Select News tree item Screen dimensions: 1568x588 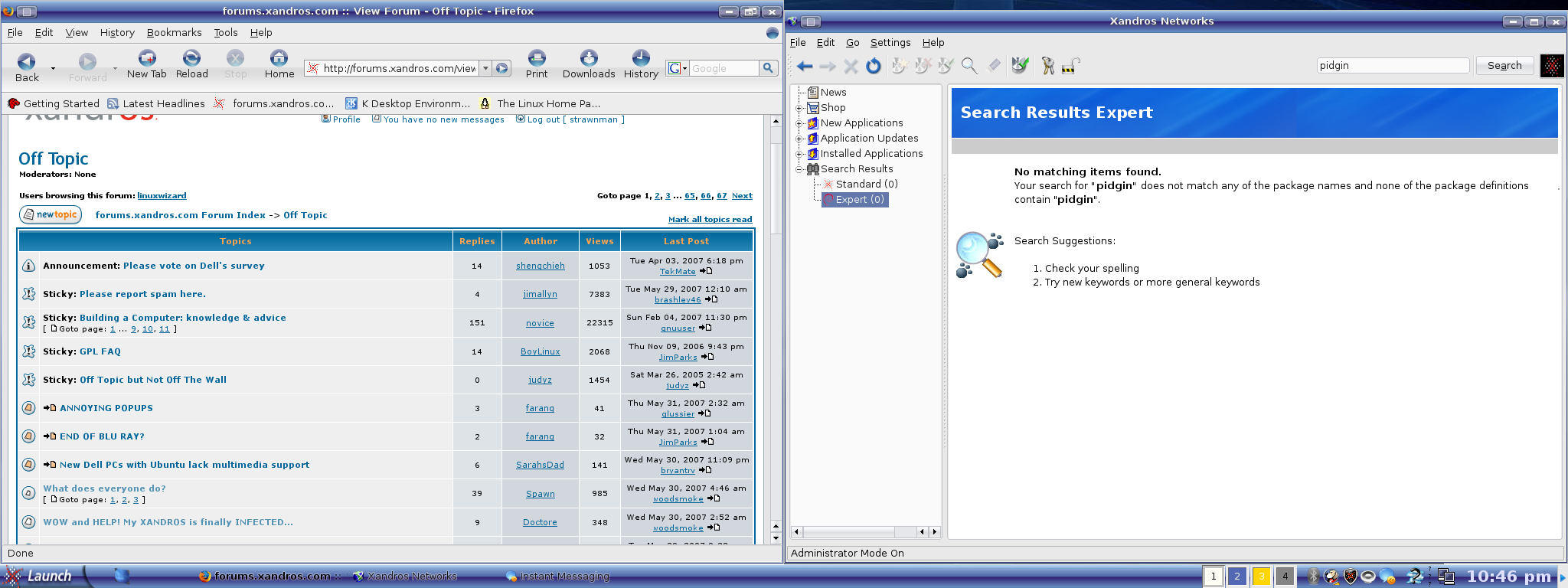click(833, 92)
